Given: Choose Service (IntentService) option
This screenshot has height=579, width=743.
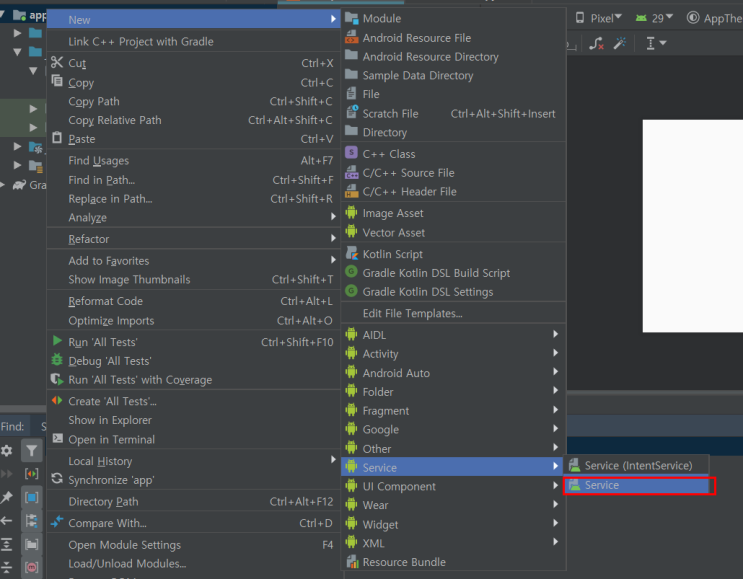Looking at the screenshot, I should click(x=636, y=466).
